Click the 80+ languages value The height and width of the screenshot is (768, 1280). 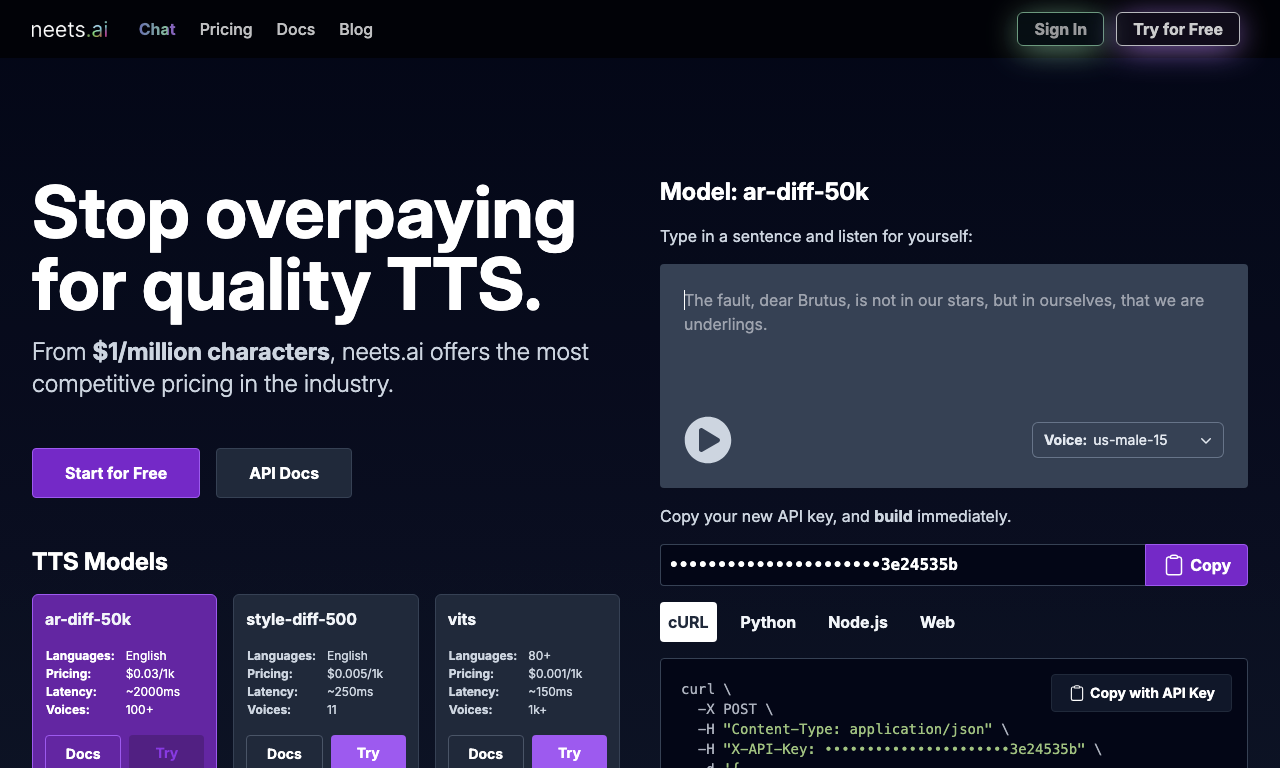point(540,656)
